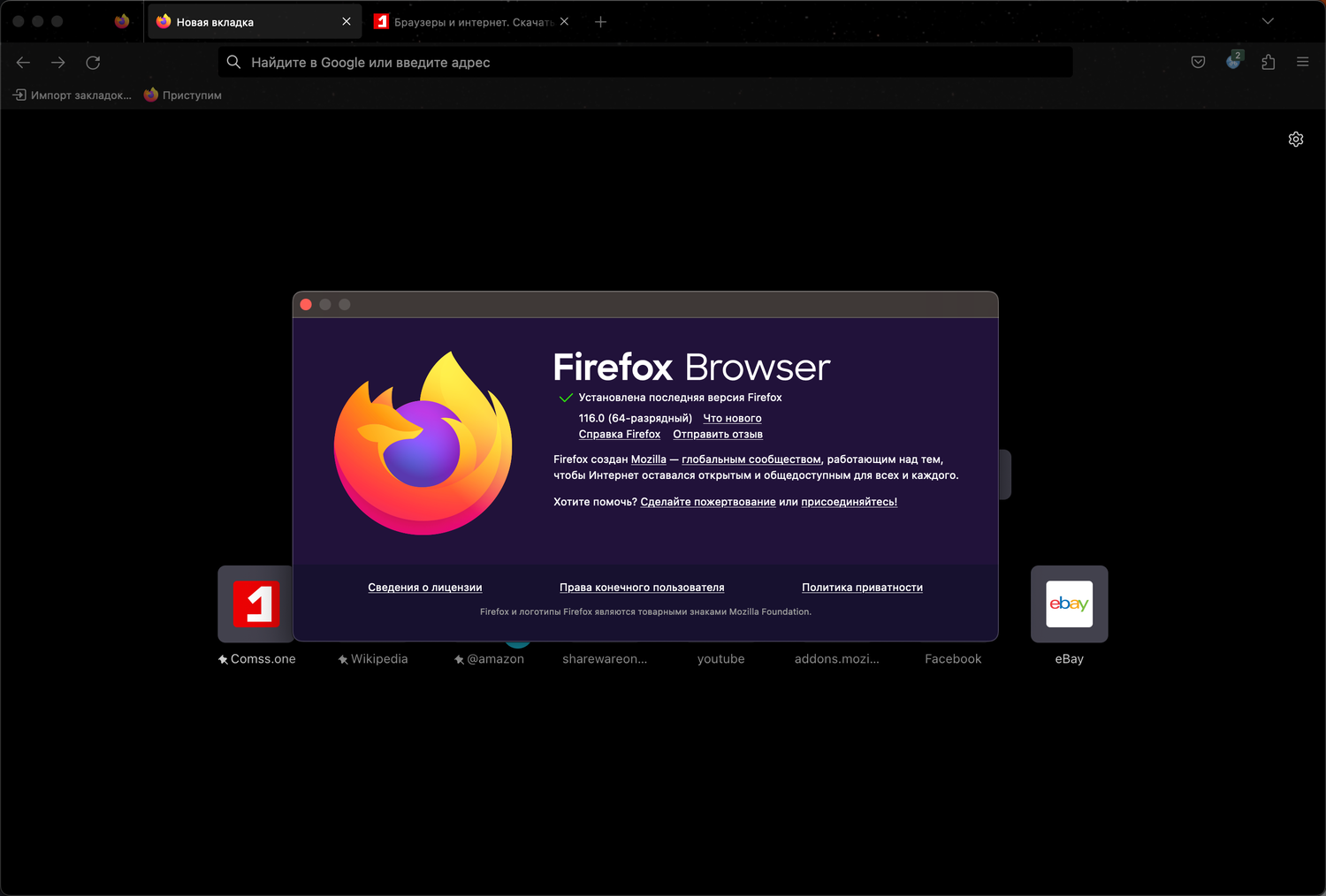Open the application hamburger menu
1326x896 pixels.
pyautogui.click(x=1302, y=62)
